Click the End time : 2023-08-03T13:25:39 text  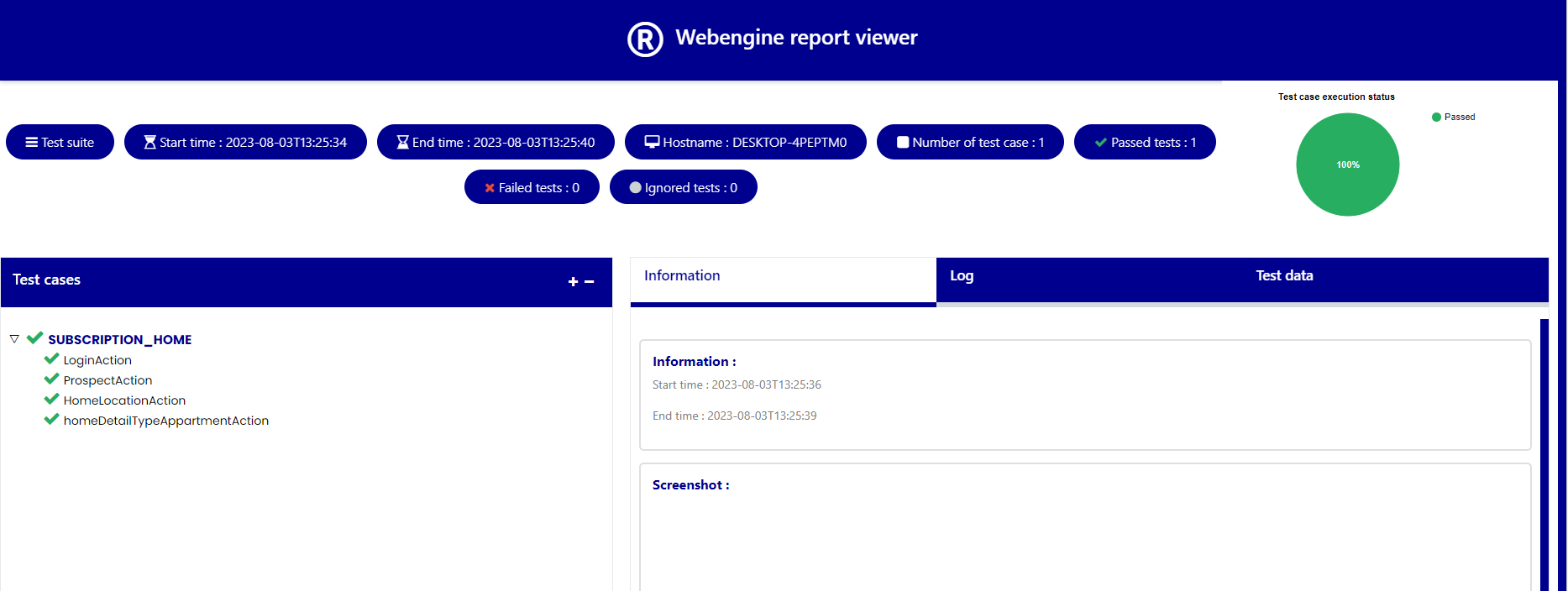pyautogui.click(x=734, y=416)
